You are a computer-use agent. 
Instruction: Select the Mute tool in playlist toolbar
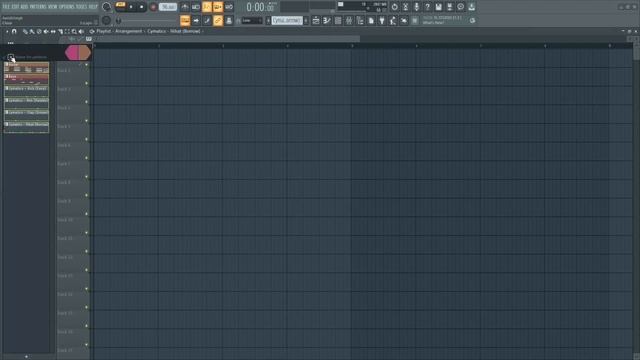pos(46,31)
